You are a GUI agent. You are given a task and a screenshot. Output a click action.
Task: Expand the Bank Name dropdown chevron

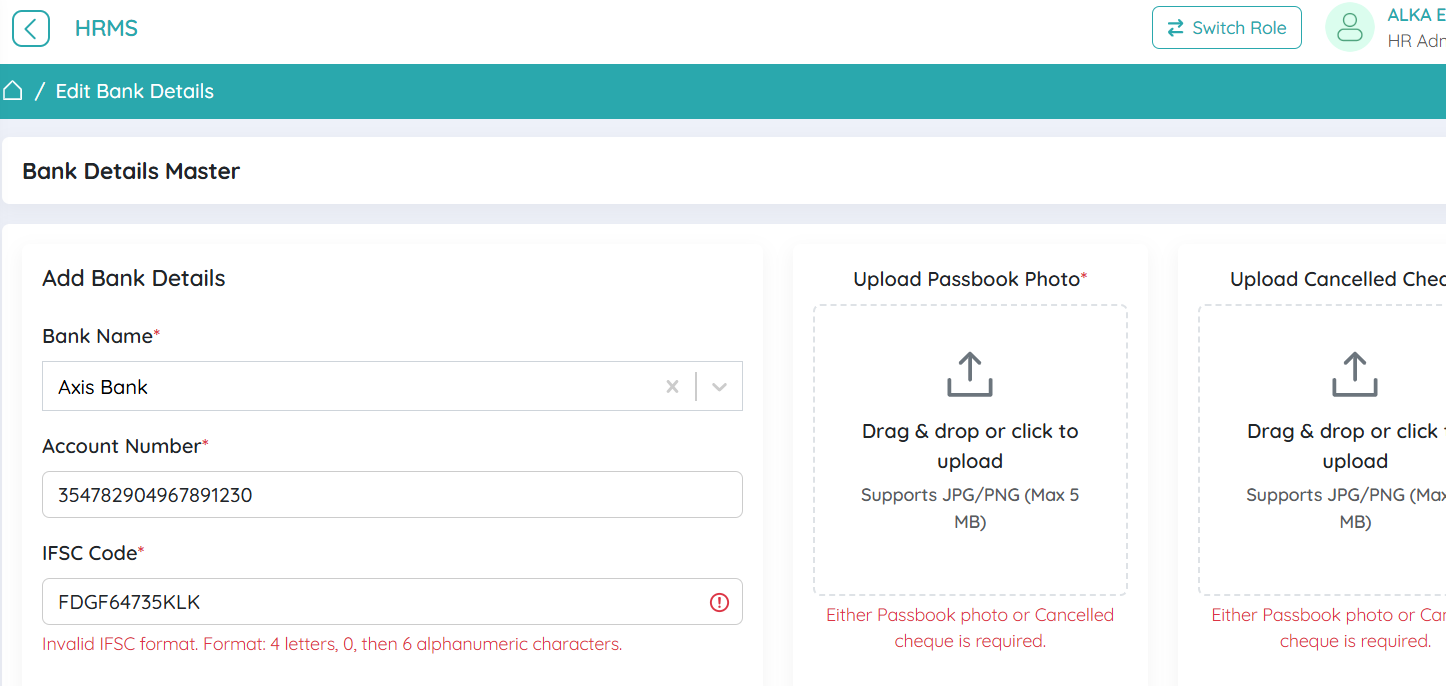719,387
